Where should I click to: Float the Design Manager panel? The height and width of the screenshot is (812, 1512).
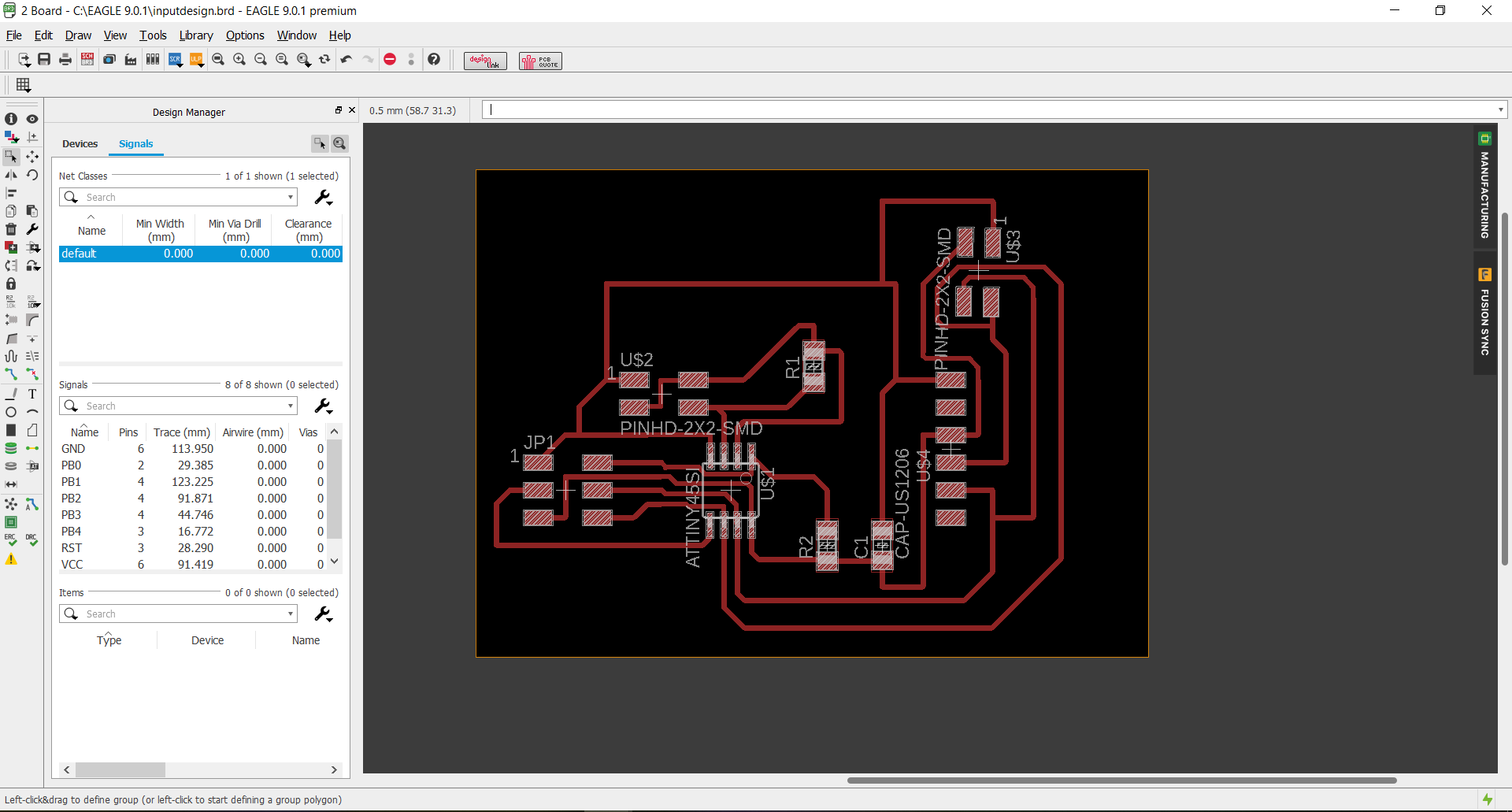click(339, 110)
